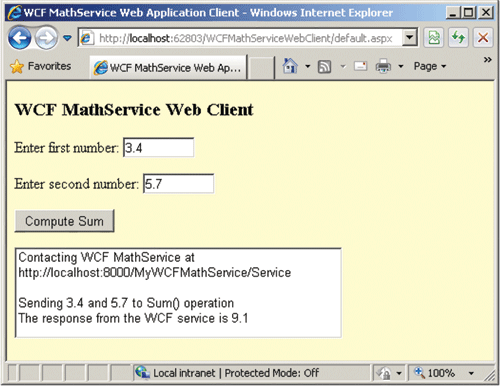Screen dimensions: 500x386
Task: Click the "WCF MathService Web Client" heading
Action: pos(134,110)
